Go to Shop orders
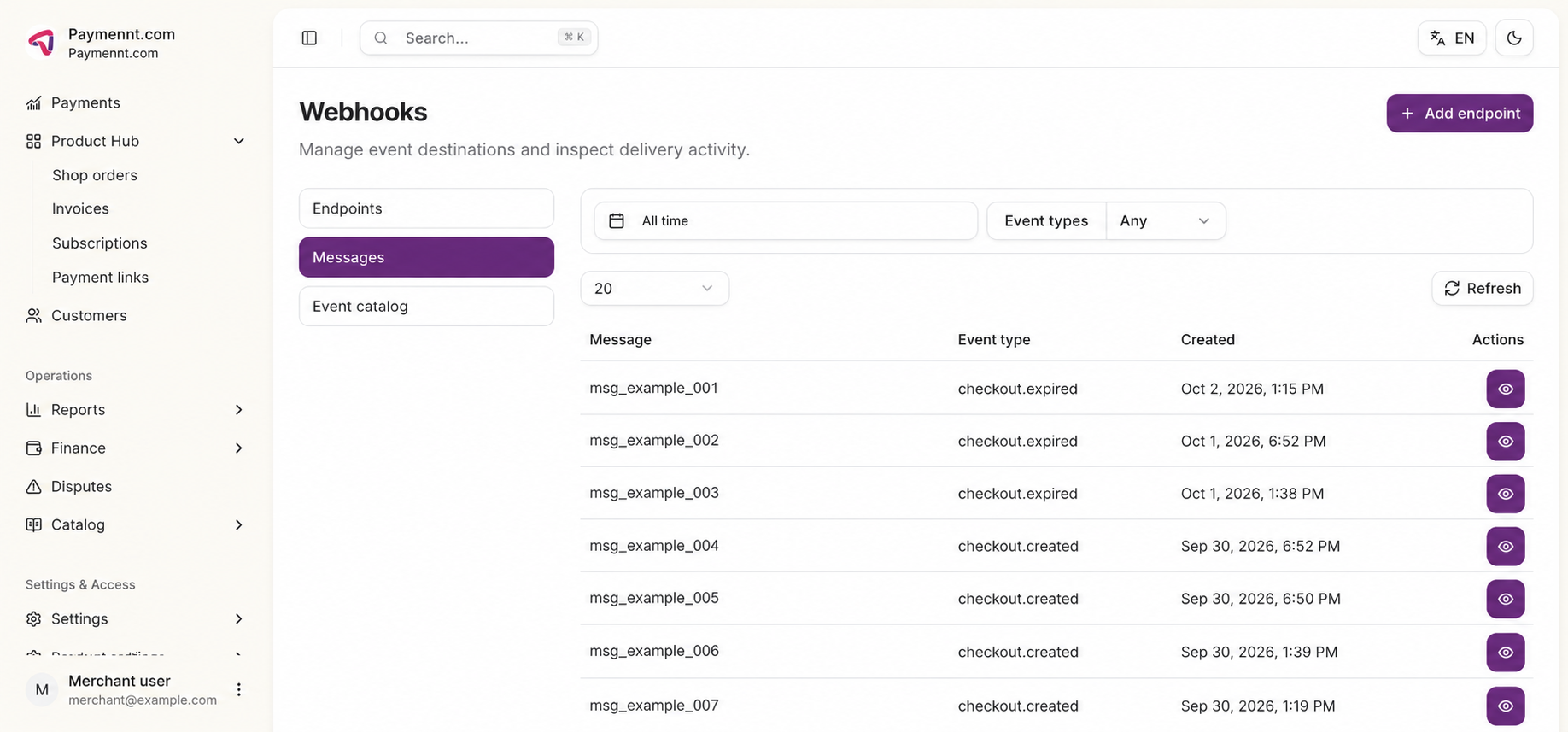 tap(95, 175)
